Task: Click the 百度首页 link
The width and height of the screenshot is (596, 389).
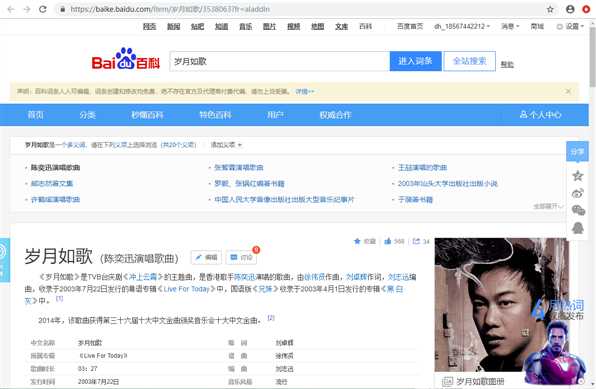Action: click(410, 26)
